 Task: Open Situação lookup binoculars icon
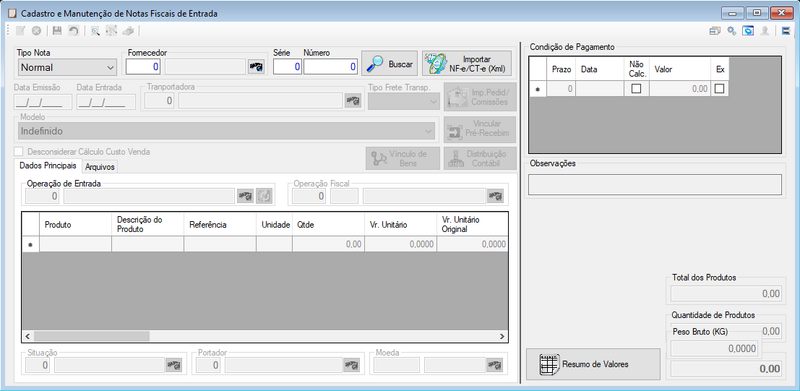coord(173,365)
